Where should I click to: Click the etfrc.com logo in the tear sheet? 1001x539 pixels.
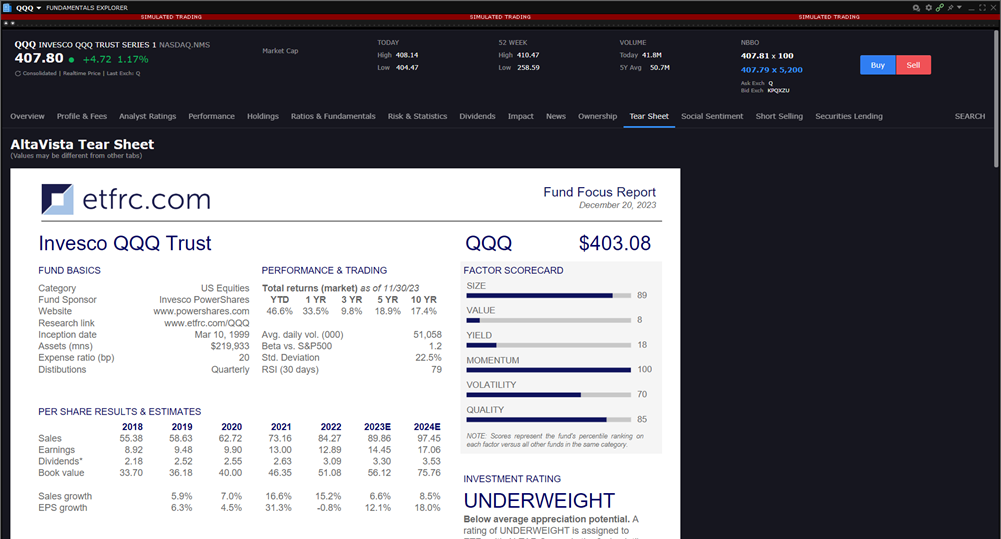[126, 199]
